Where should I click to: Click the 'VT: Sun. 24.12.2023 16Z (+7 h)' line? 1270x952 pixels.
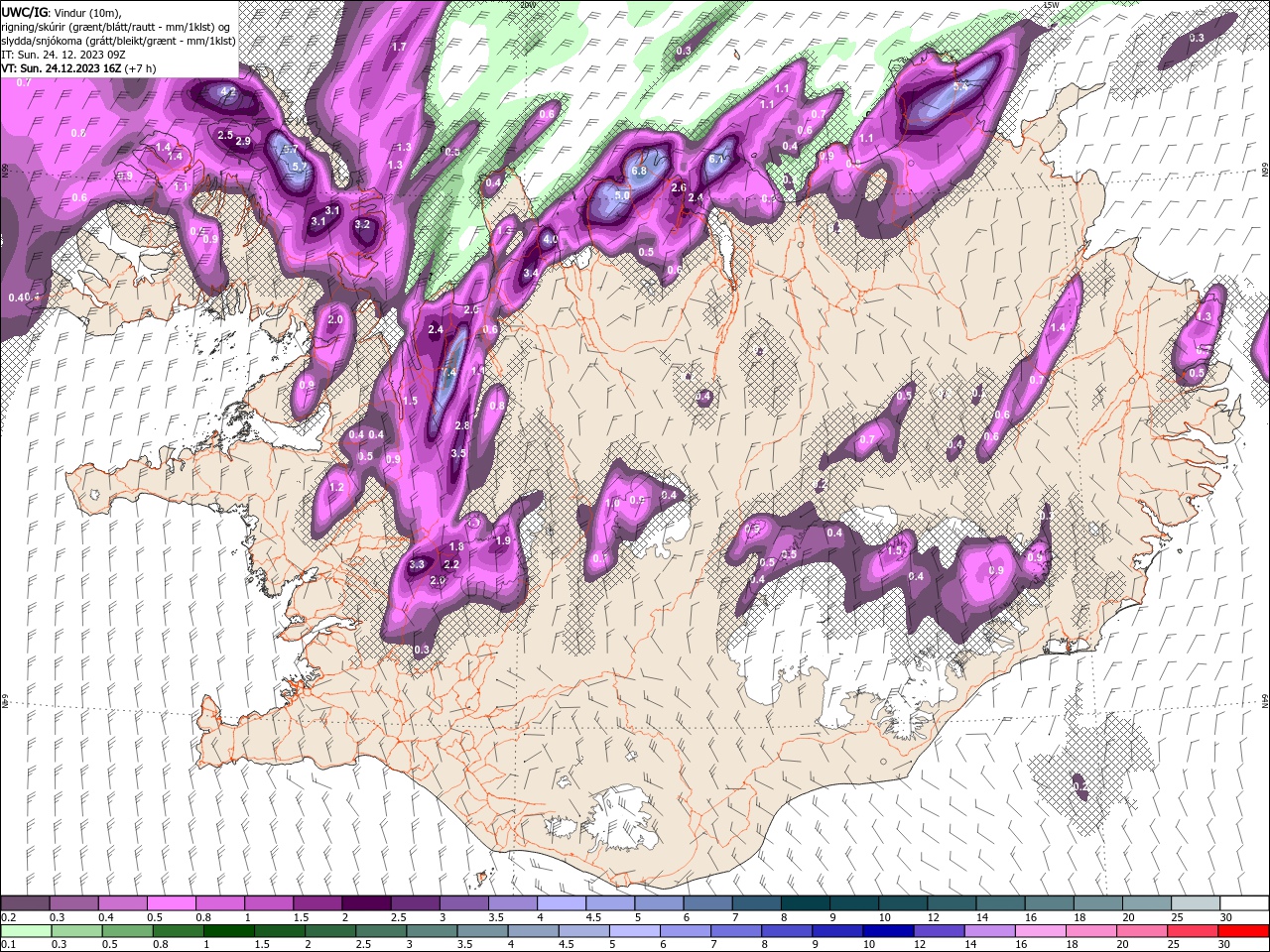point(77,68)
